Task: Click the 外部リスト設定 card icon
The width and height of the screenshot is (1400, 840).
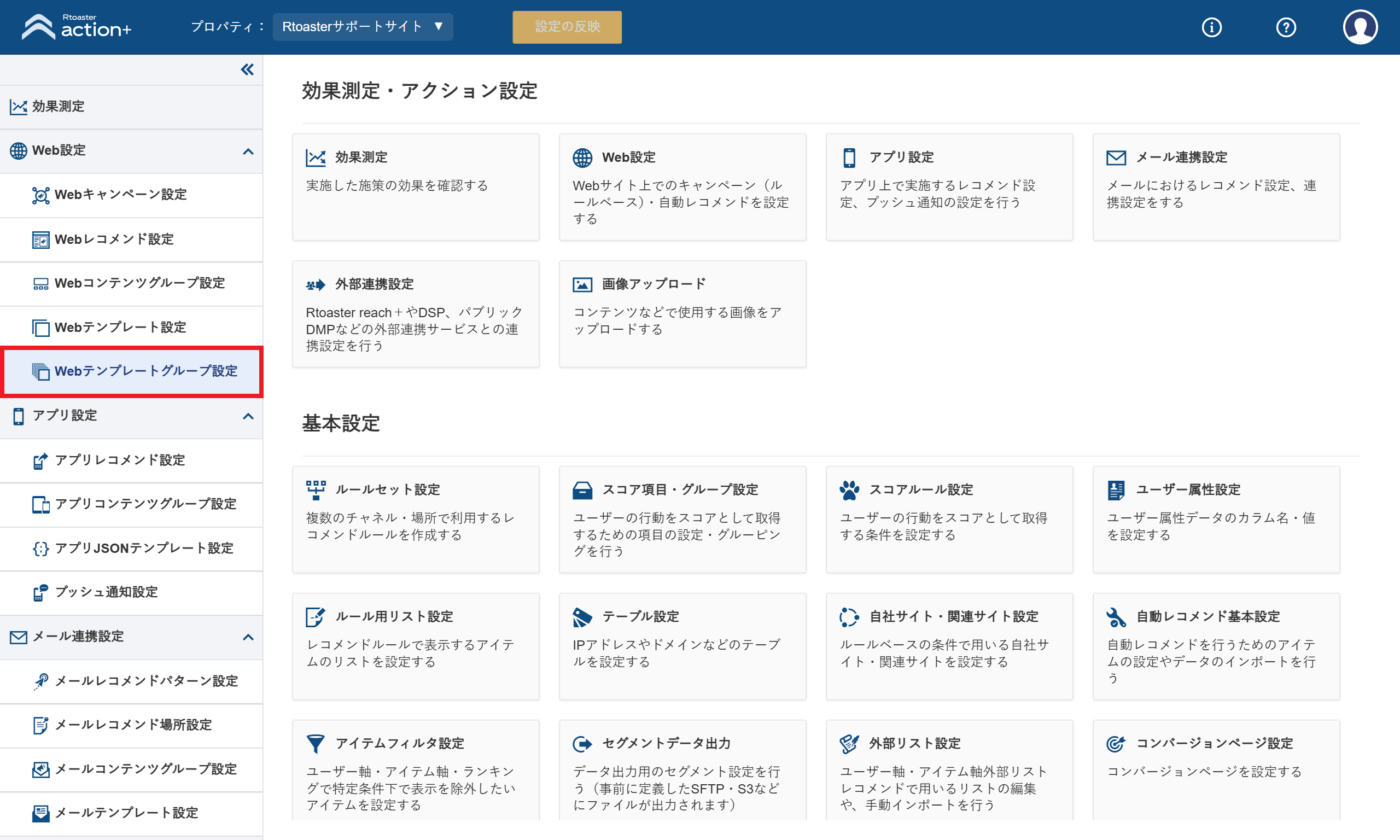Action: coord(849,744)
